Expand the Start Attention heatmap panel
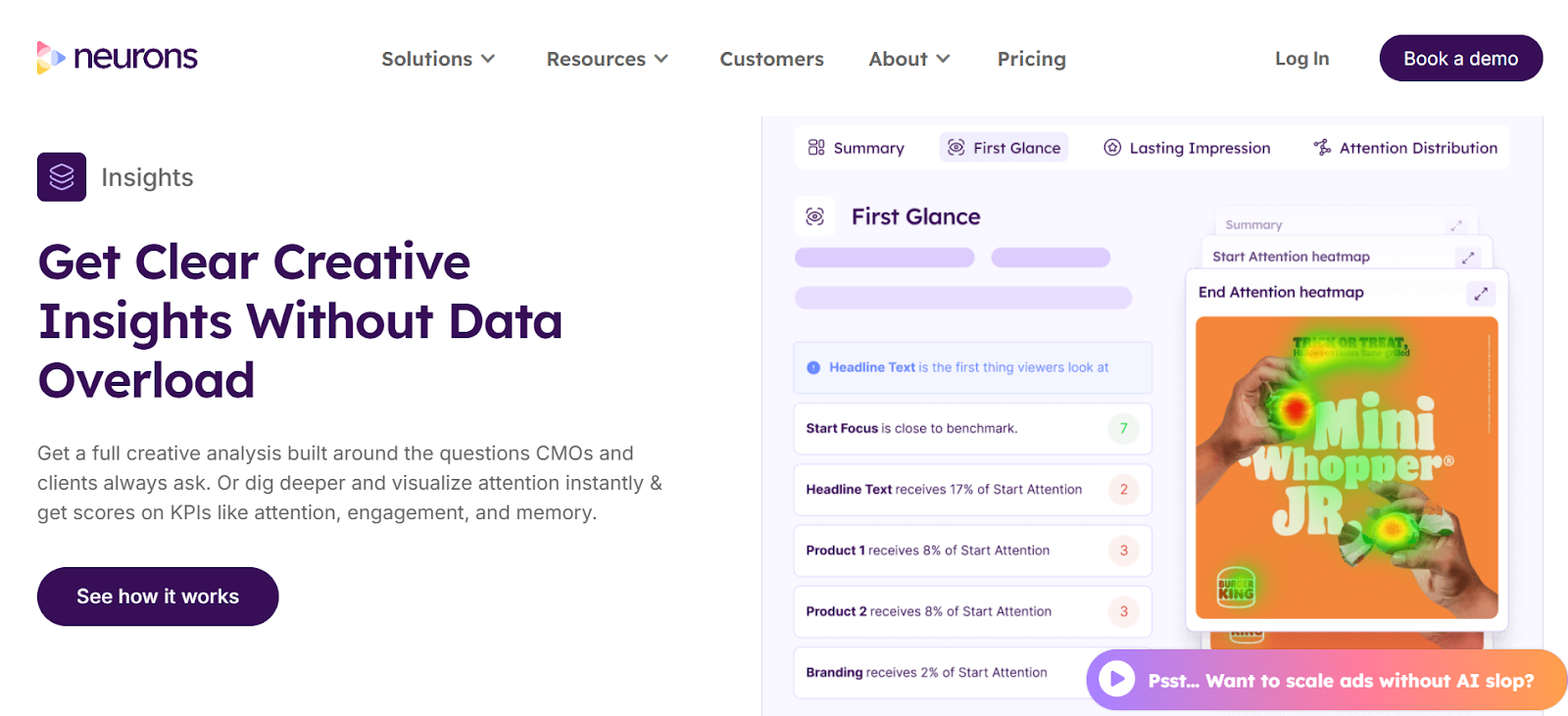 (x=1467, y=257)
